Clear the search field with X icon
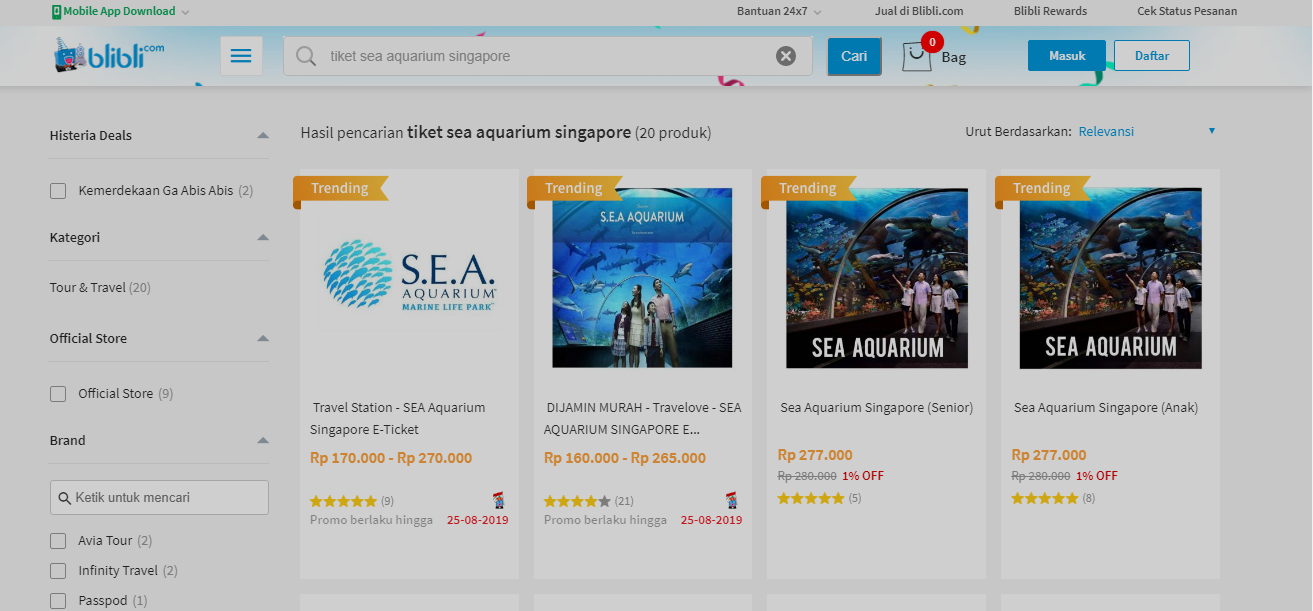The width and height of the screenshot is (1313, 611). pos(786,56)
